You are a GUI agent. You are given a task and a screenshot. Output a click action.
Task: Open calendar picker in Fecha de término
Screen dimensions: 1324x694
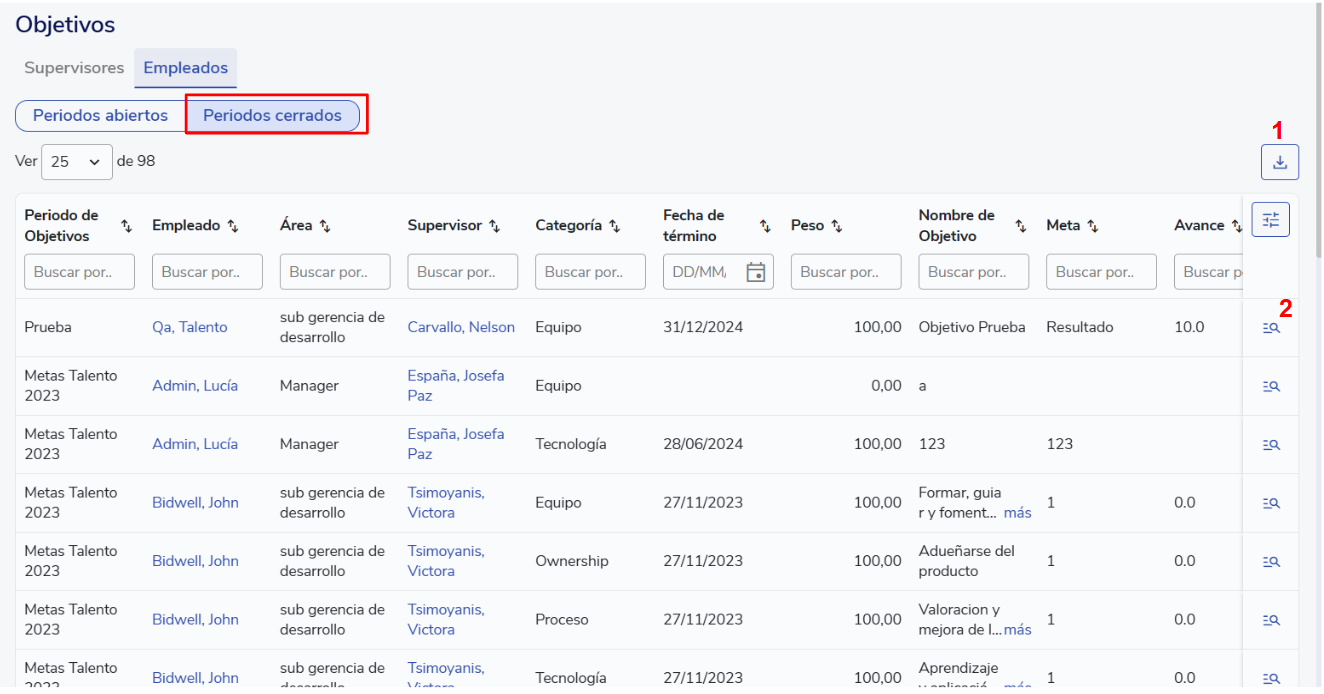tap(755, 272)
